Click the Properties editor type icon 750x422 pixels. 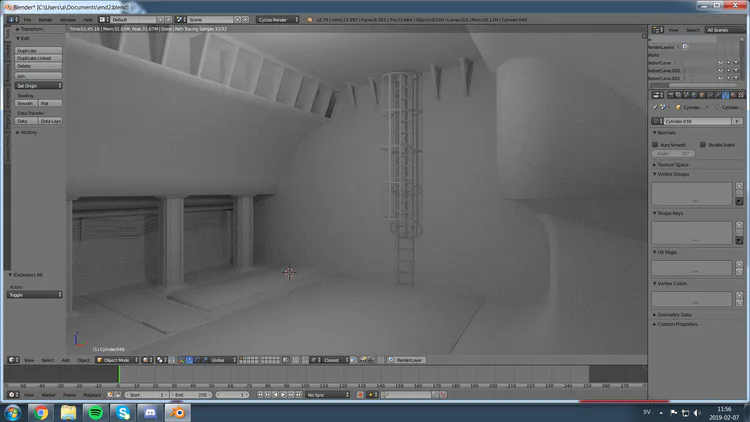pyautogui.click(x=658, y=95)
